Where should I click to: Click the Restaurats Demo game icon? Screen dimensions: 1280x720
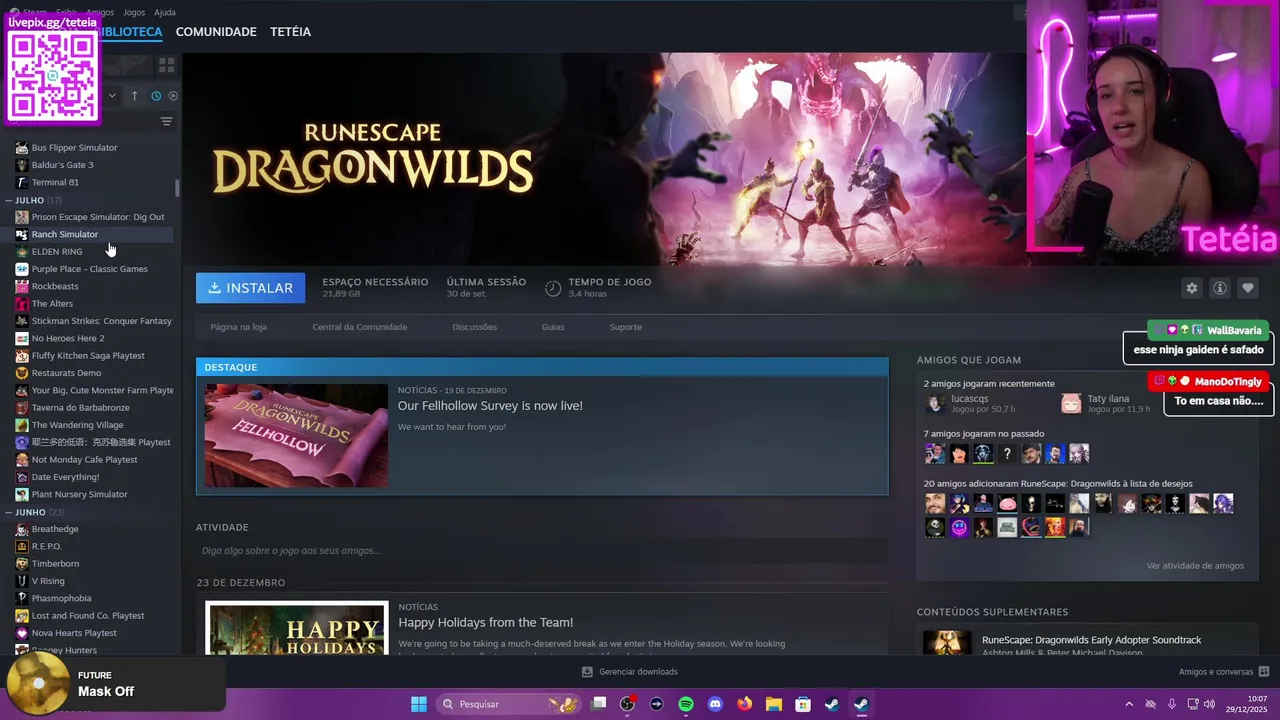pyautogui.click(x=21, y=373)
